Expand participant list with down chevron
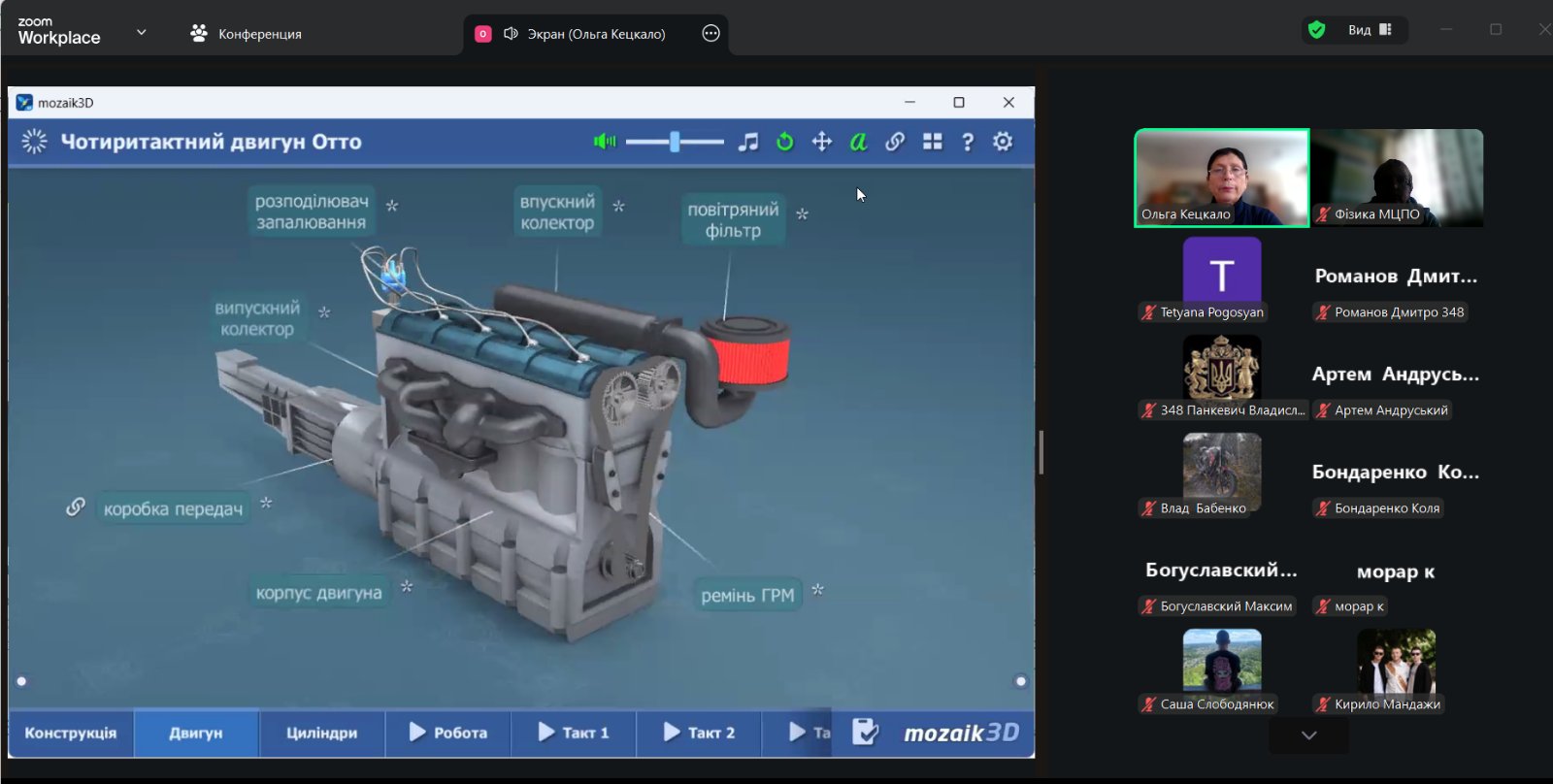Image resolution: width=1553 pixels, height=784 pixels. (x=1308, y=735)
